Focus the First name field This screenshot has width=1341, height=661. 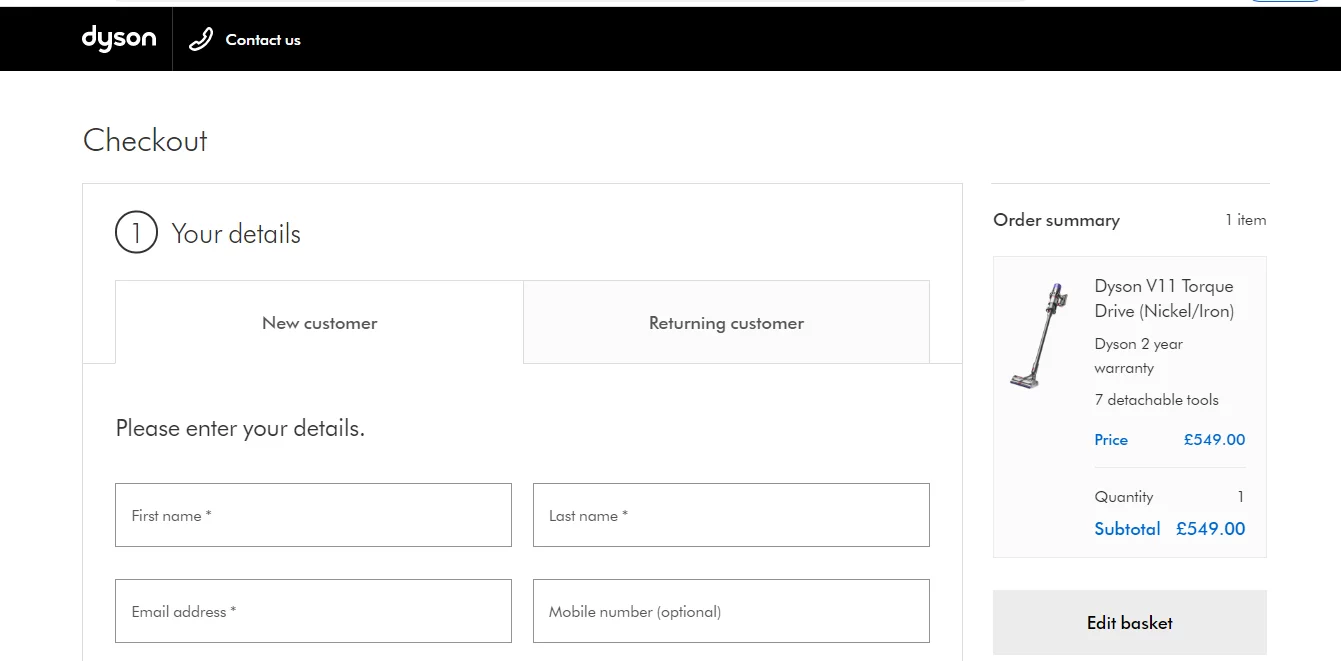click(x=313, y=515)
